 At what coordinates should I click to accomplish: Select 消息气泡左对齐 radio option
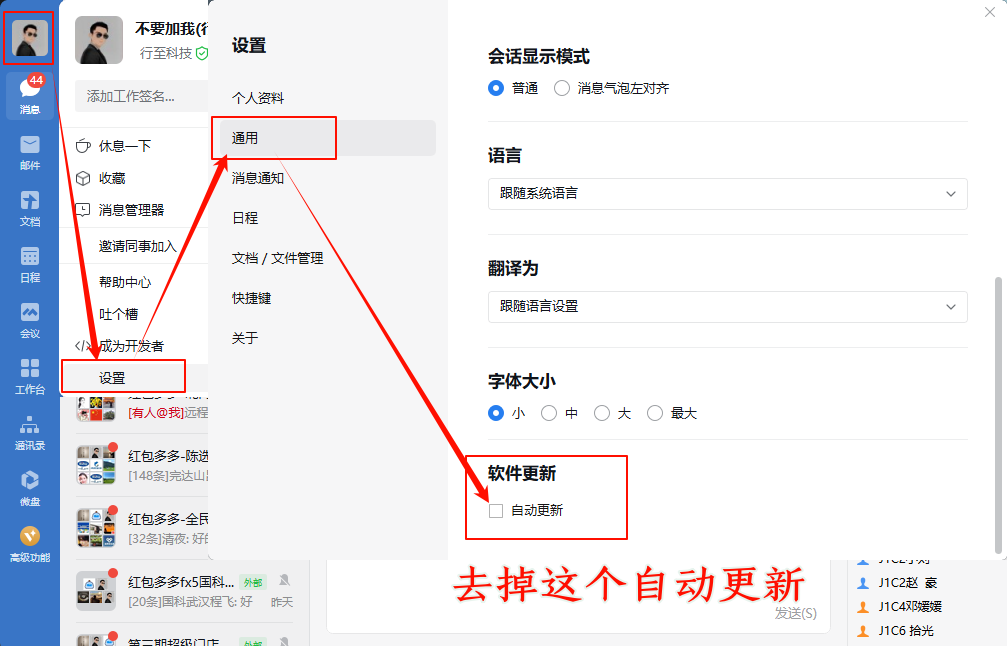[x=562, y=88]
